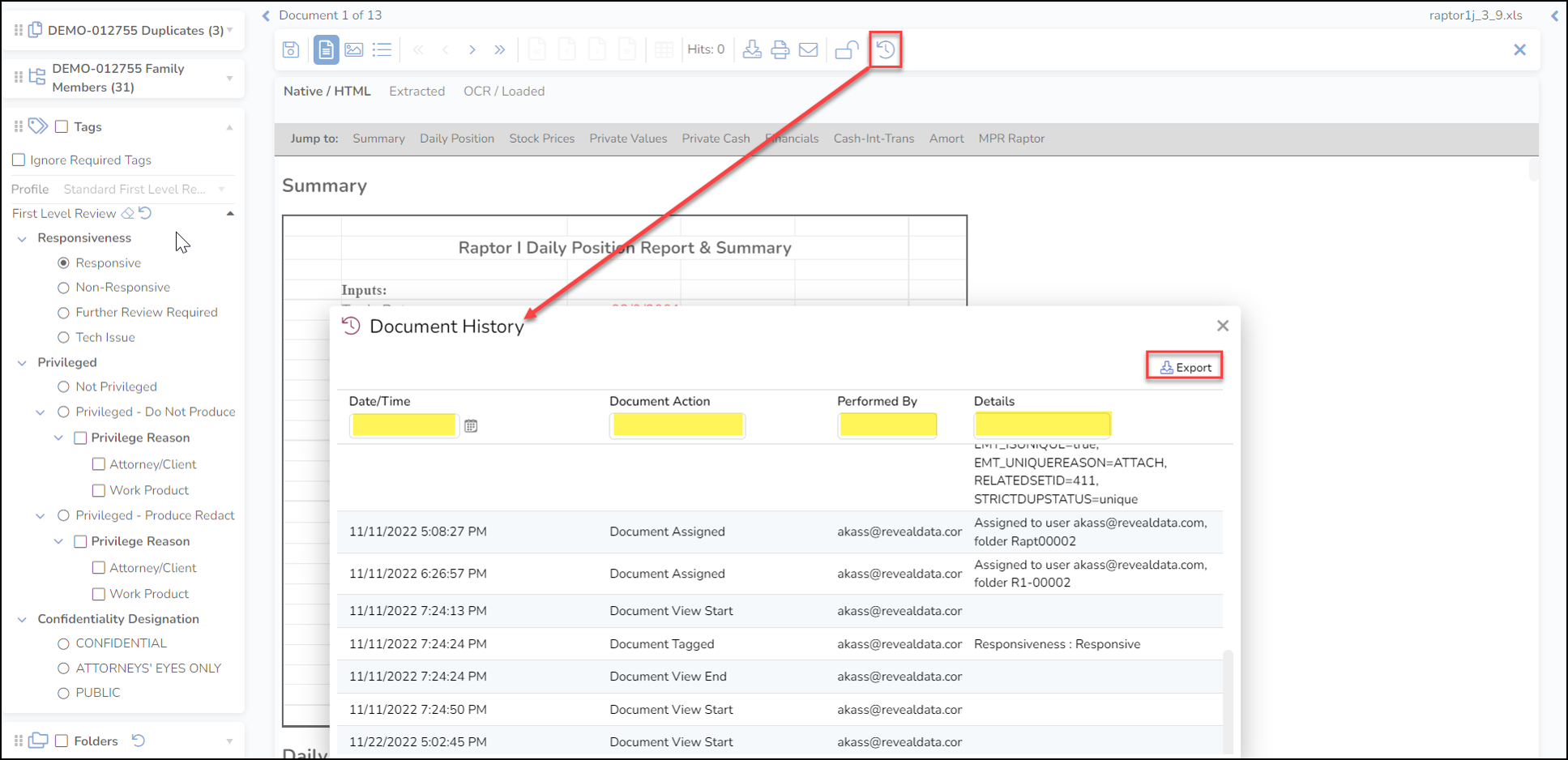Image resolution: width=1568 pixels, height=760 pixels.
Task: Open the Date/Time calendar picker icon
Action: 471,426
